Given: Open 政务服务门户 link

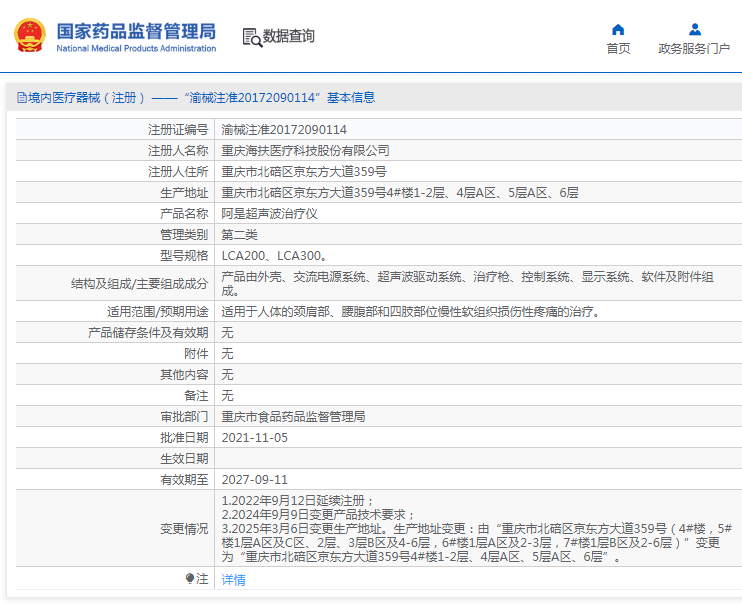Looking at the screenshot, I should click(694, 48).
